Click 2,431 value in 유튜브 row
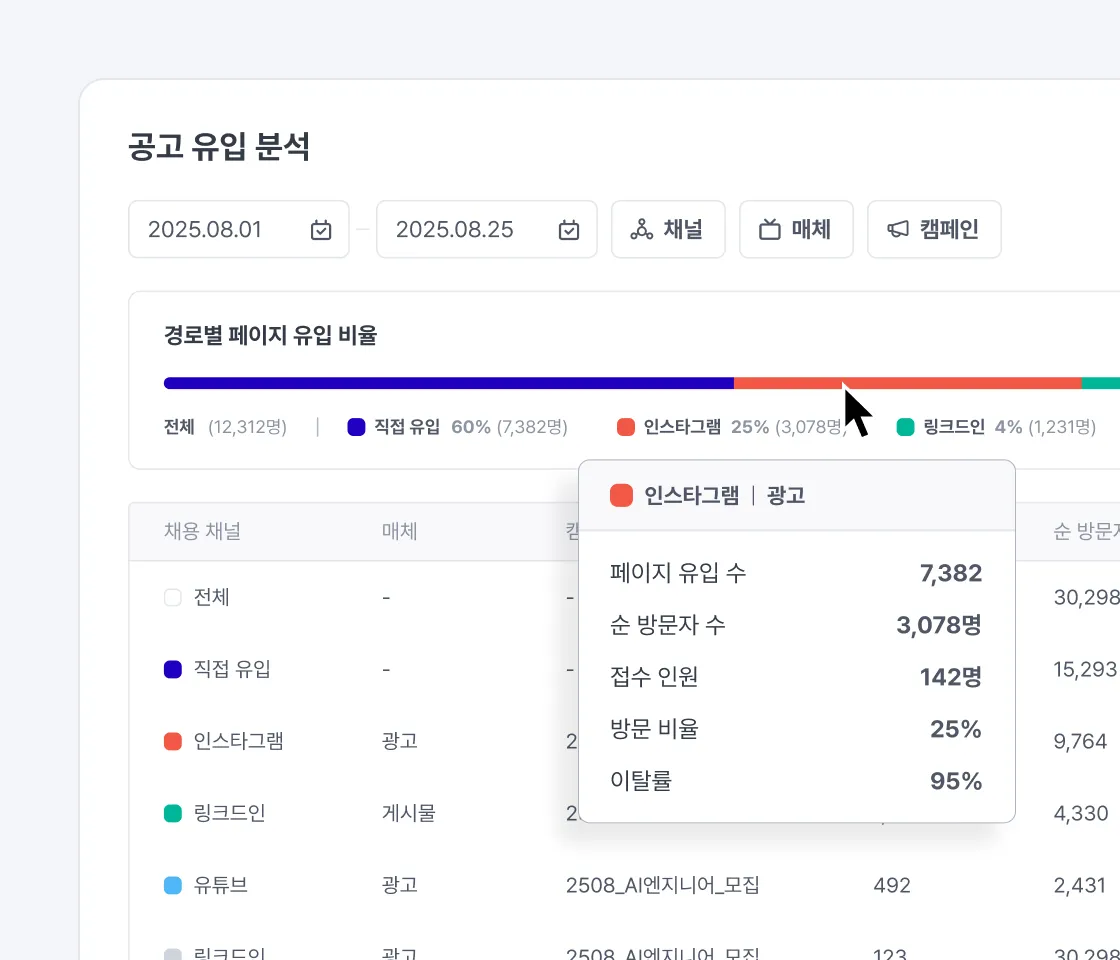The image size is (1120, 960). (x=1081, y=886)
